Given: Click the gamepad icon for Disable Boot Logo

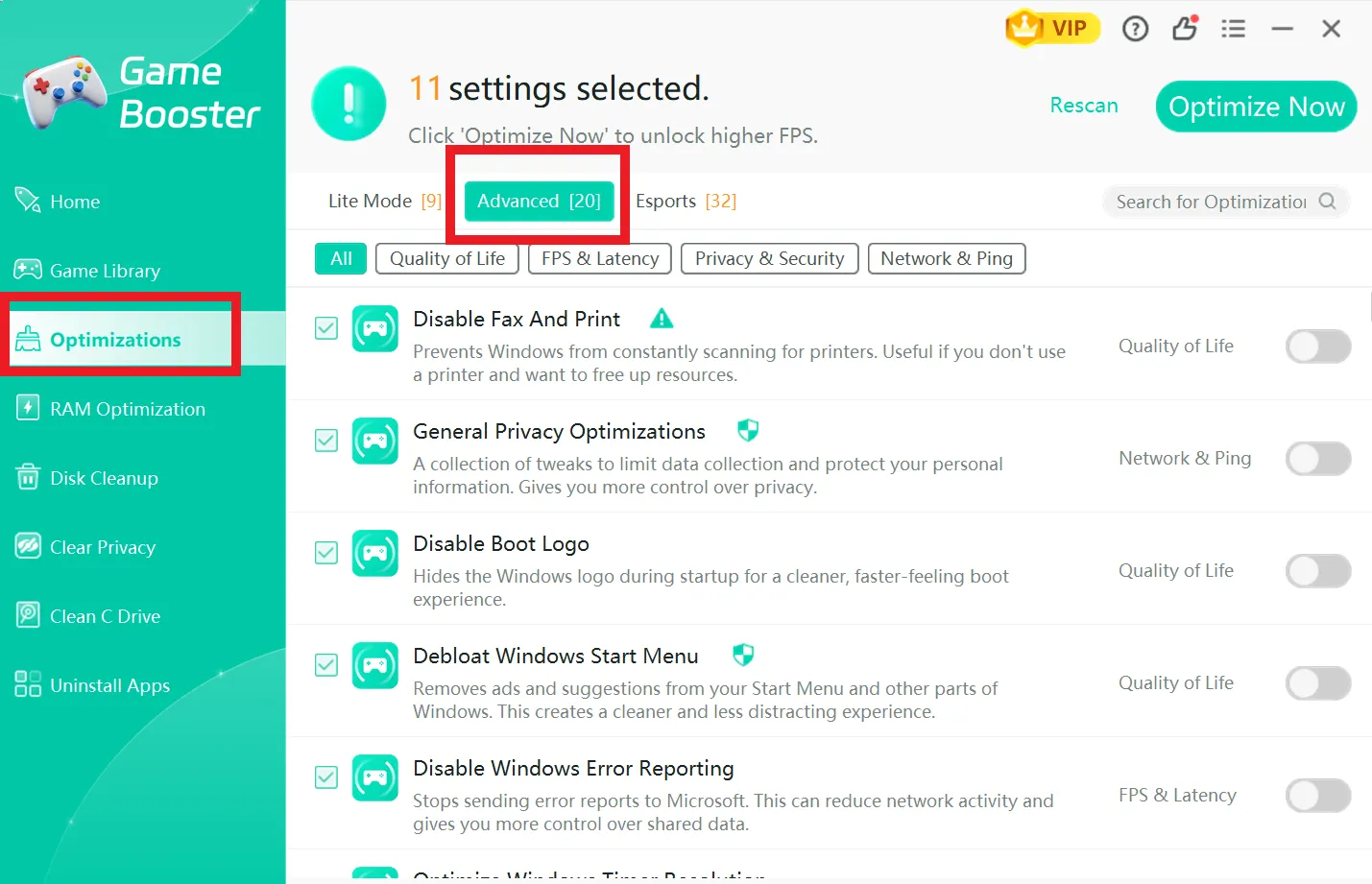Looking at the screenshot, I should point(375,554).
